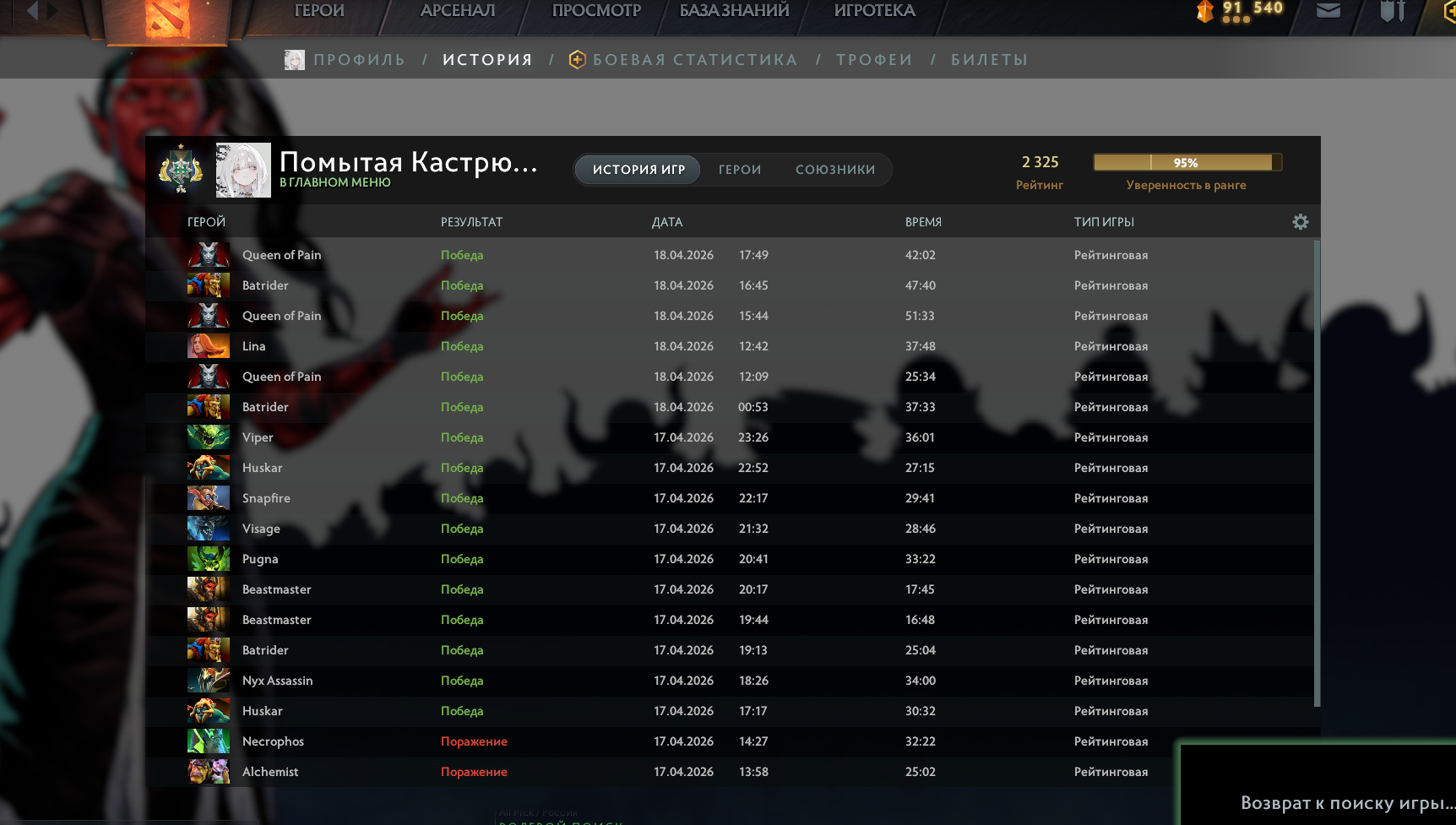Open match history settings gear
This screenshot has height=825, width=1456.
[1301, 222]
